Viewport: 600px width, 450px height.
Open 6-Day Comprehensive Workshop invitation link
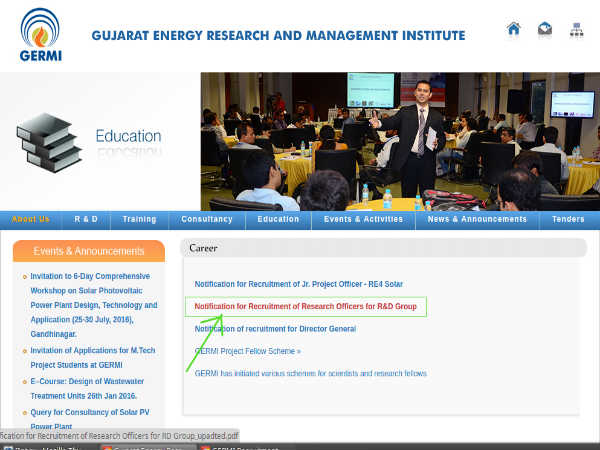(x=94, y=305)
